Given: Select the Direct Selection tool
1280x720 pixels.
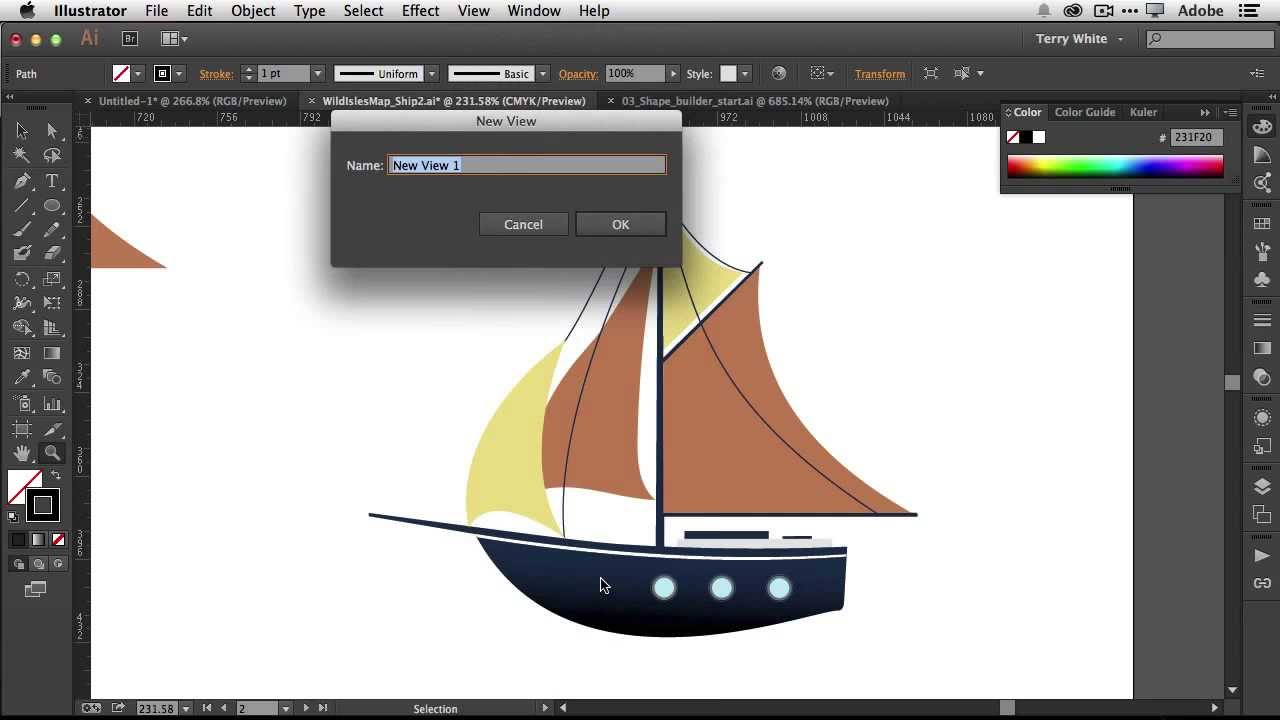Looking at the screenshot, I should tap(52, 131).
